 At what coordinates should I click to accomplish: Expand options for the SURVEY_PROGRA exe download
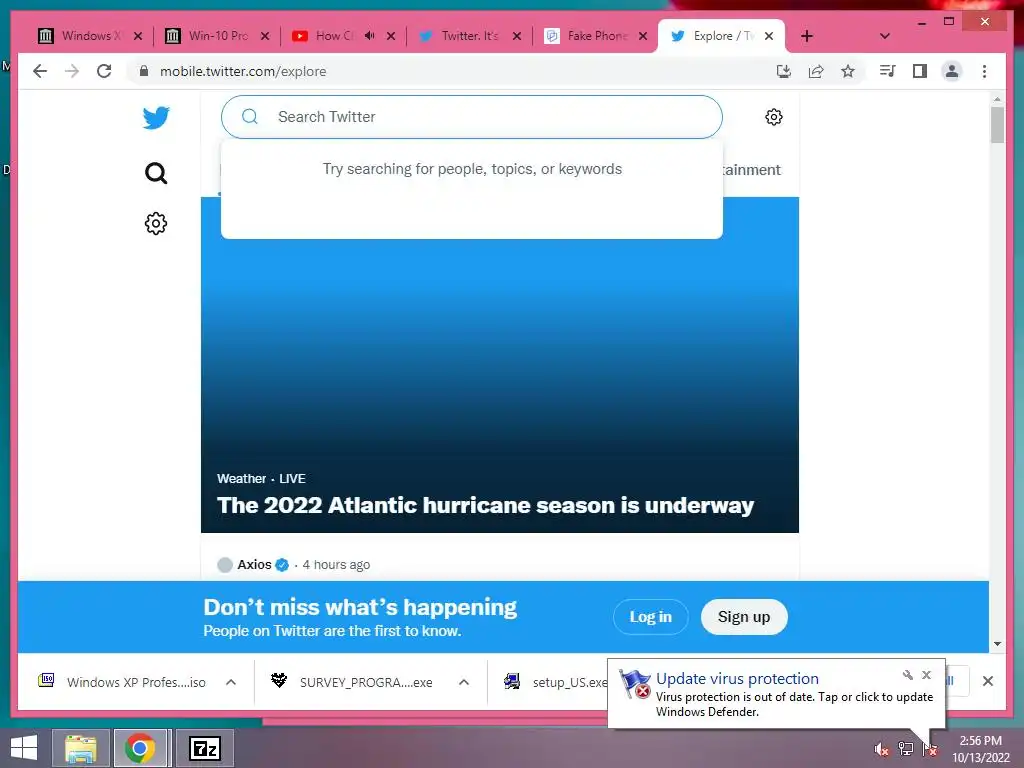[x=464, y=682]
